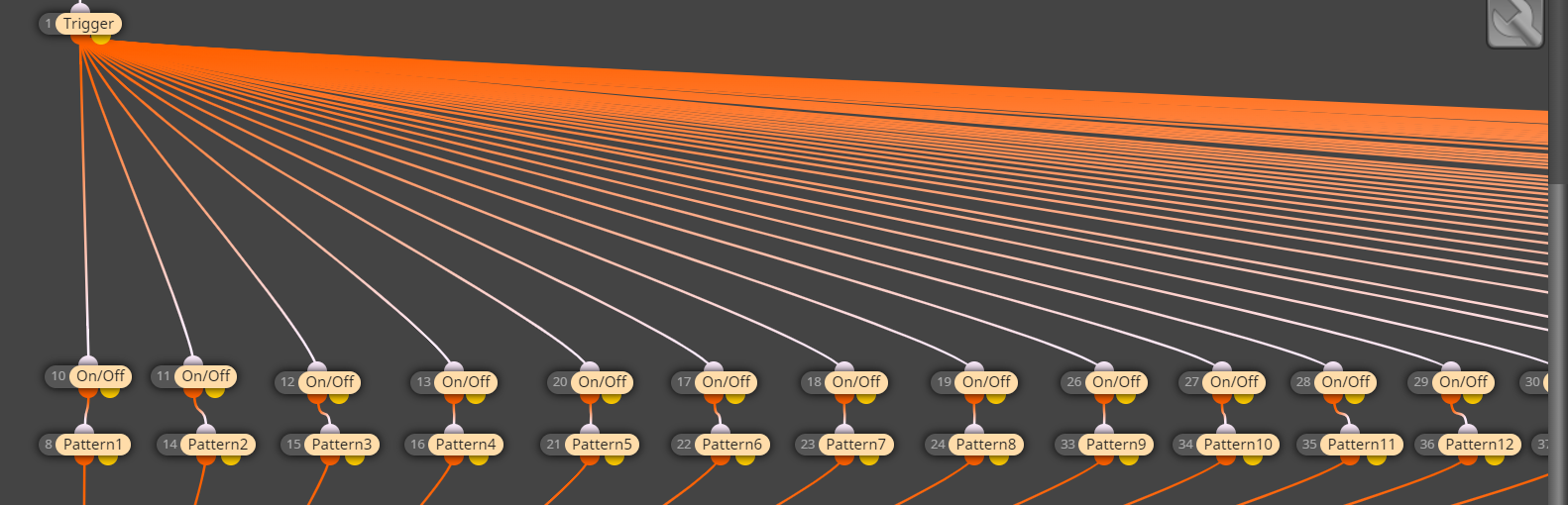1568x505 pixels.
Task: Select On/Off node number 17
Action: pyautogui.click(x=726, y=382)
